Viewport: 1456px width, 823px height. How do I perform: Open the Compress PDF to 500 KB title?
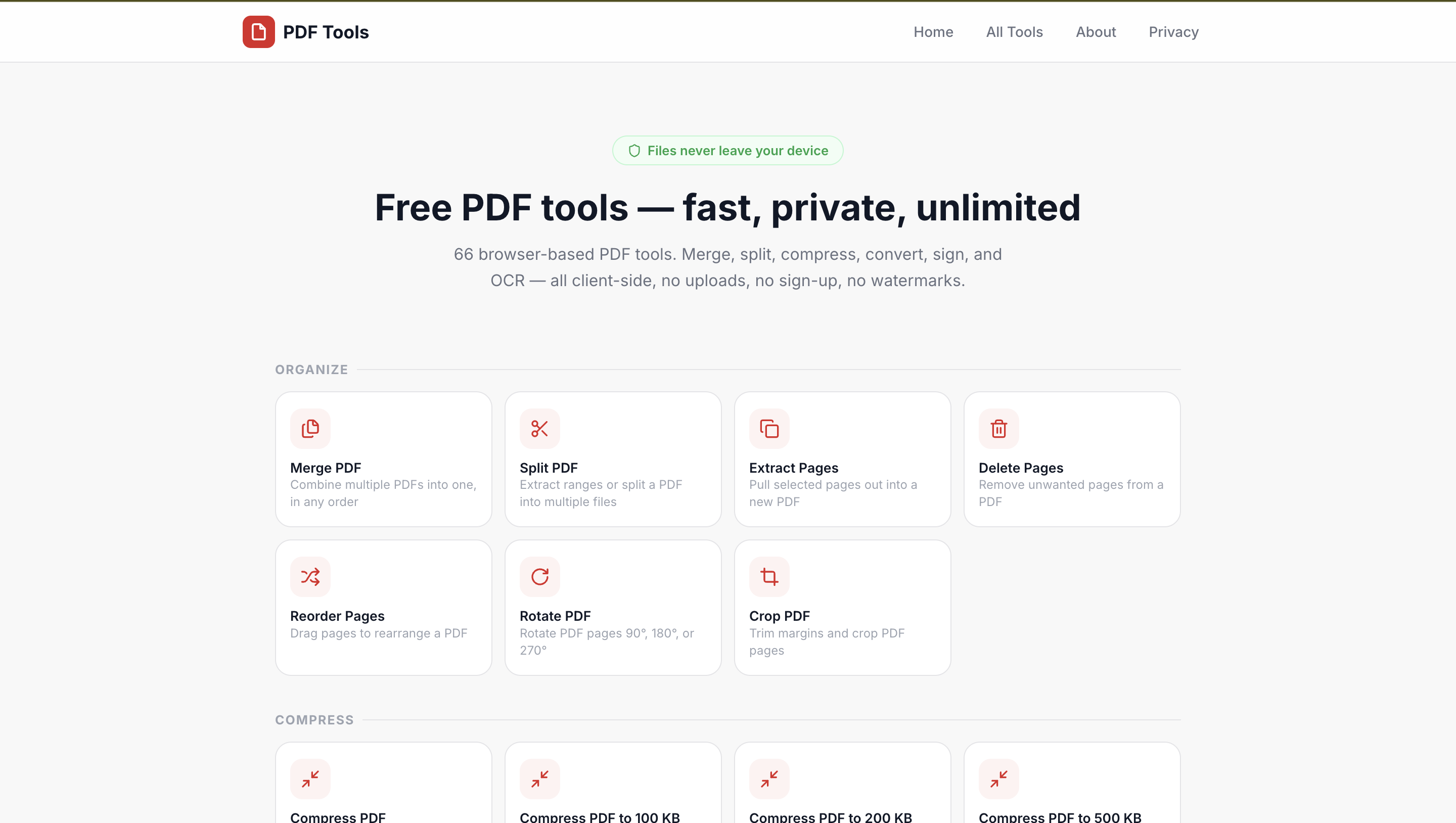[1060, 817]
